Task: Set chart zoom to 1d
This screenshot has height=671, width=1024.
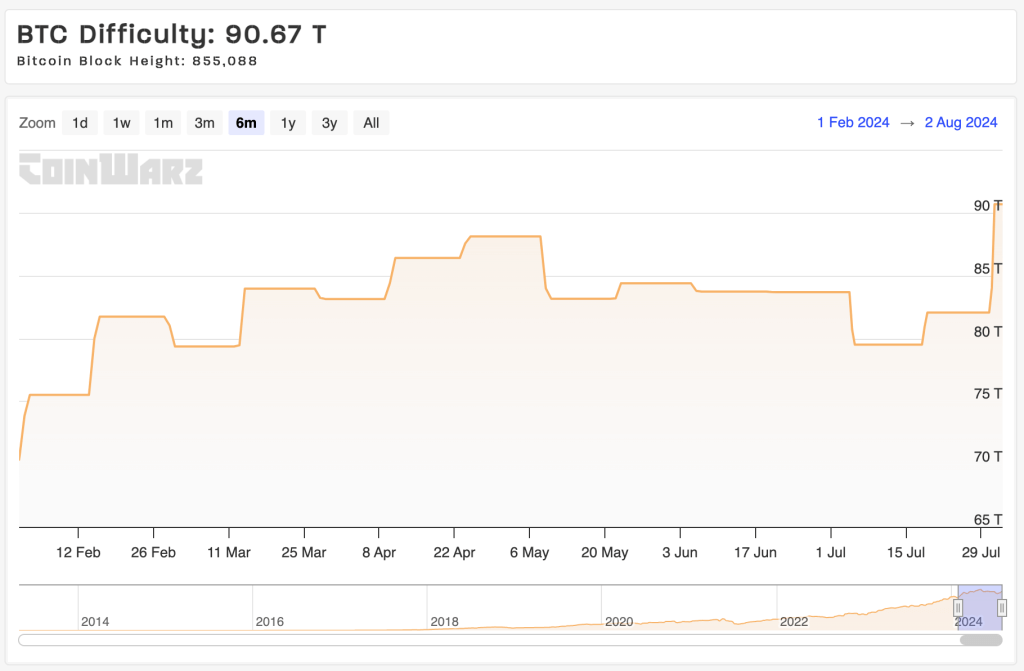Action: 80,123
